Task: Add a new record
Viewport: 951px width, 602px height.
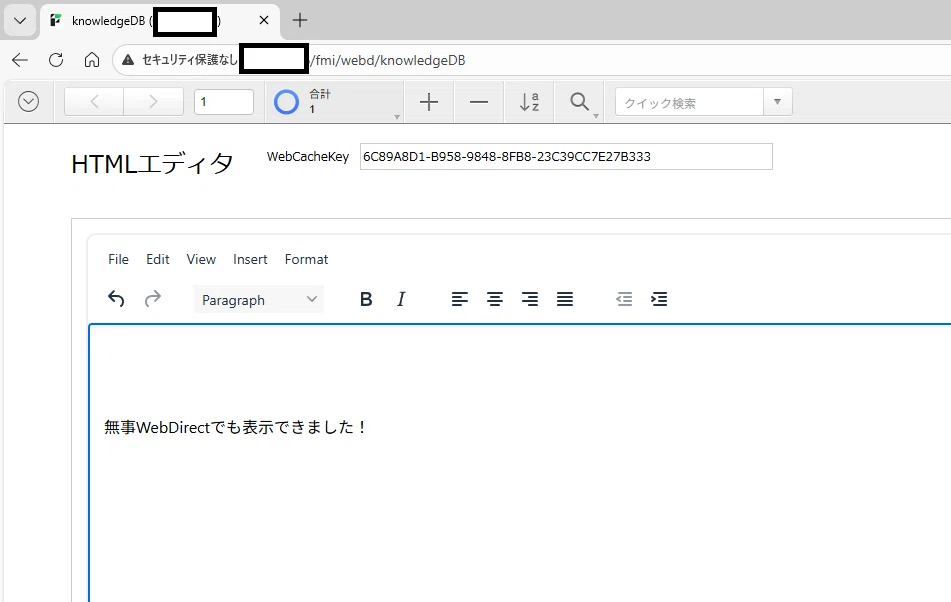Action: click(x=429, y=102)
